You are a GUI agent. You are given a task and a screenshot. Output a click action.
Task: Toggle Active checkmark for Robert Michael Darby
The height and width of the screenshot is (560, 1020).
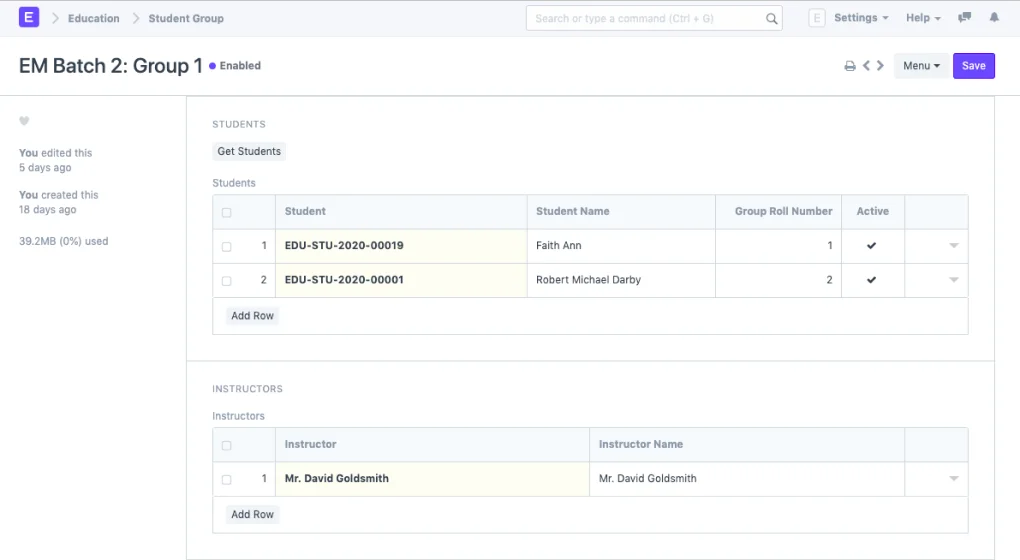(x=872, y=280)
